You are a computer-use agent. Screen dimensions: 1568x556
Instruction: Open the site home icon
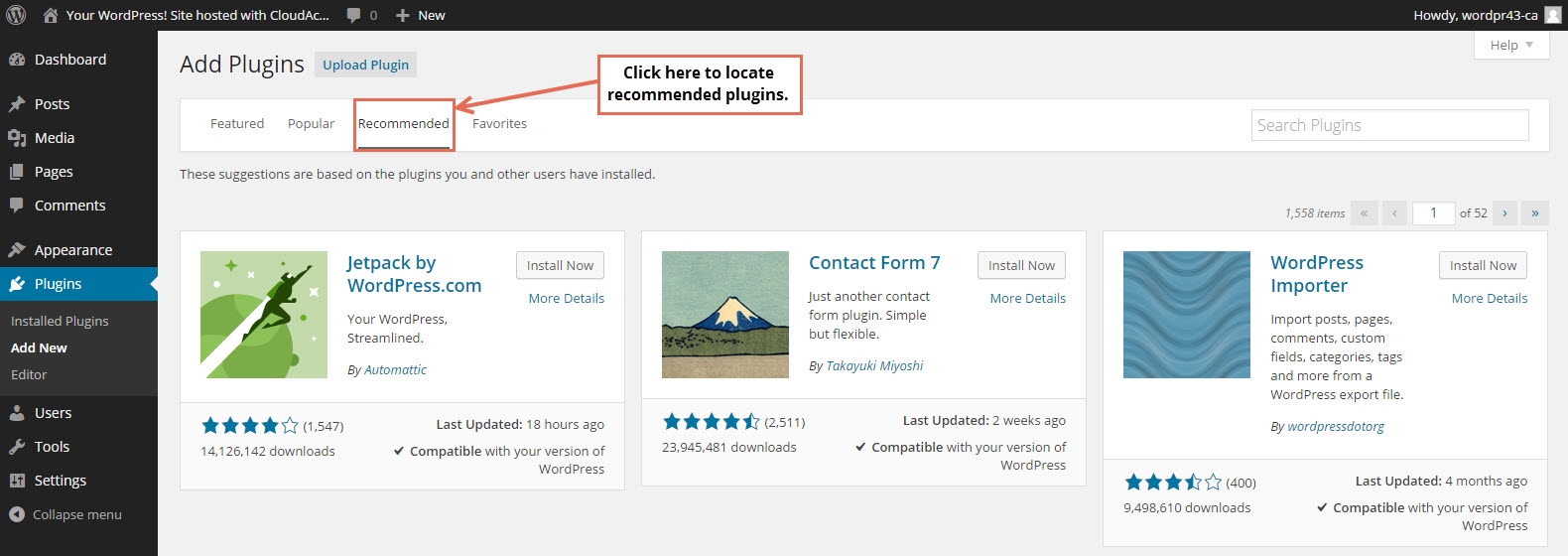click(51, 15)
